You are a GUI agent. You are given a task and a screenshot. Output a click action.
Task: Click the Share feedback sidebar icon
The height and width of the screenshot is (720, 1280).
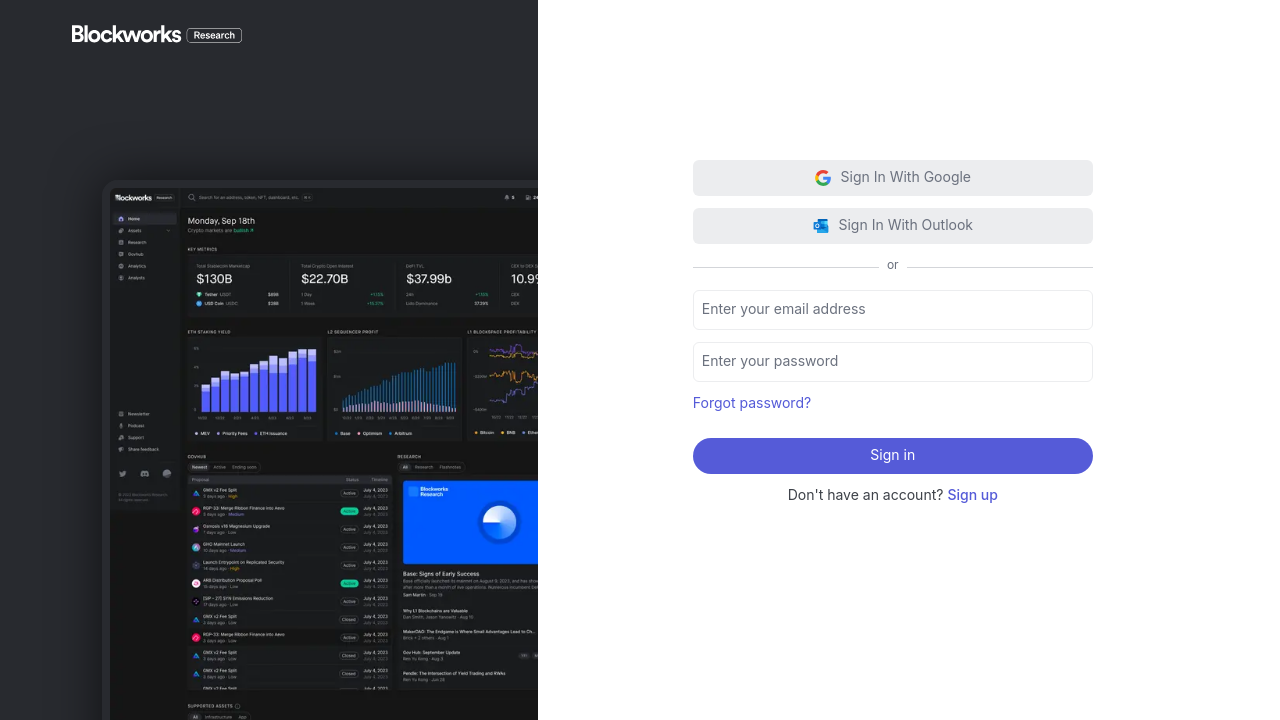click(121, 450)
